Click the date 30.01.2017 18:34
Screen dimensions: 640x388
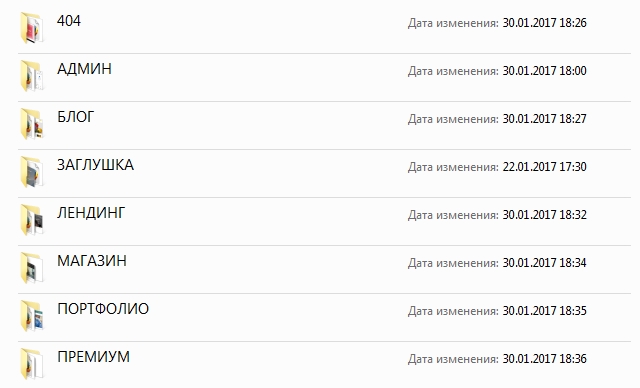(544, 263)
